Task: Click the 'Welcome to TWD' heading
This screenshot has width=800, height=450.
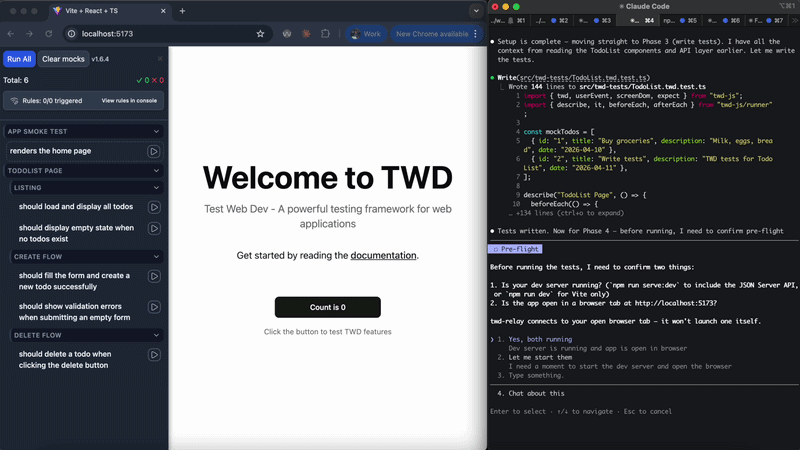Action: (x=328, y=178)
